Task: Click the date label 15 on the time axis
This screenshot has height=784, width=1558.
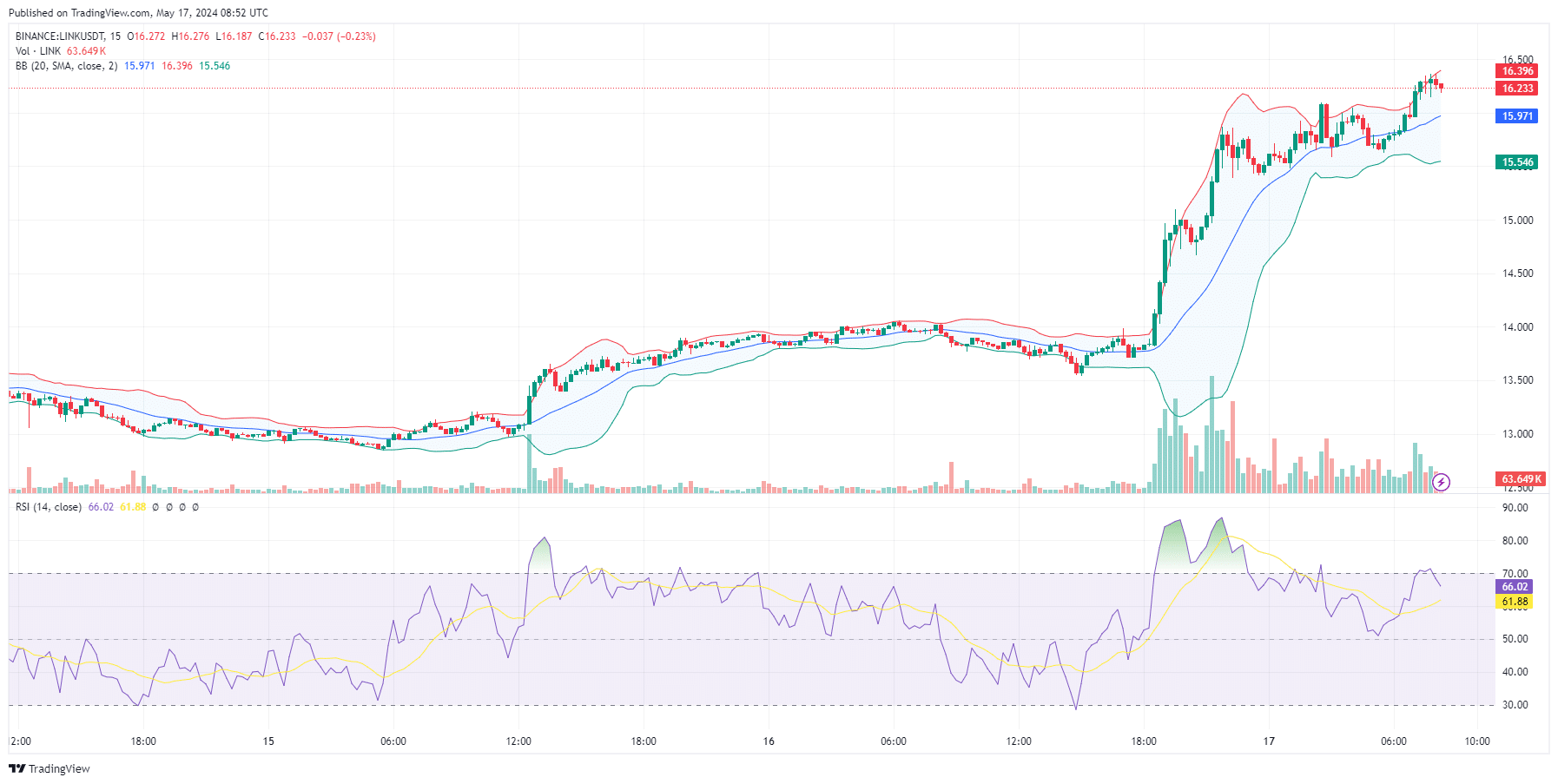Action: 268,741
